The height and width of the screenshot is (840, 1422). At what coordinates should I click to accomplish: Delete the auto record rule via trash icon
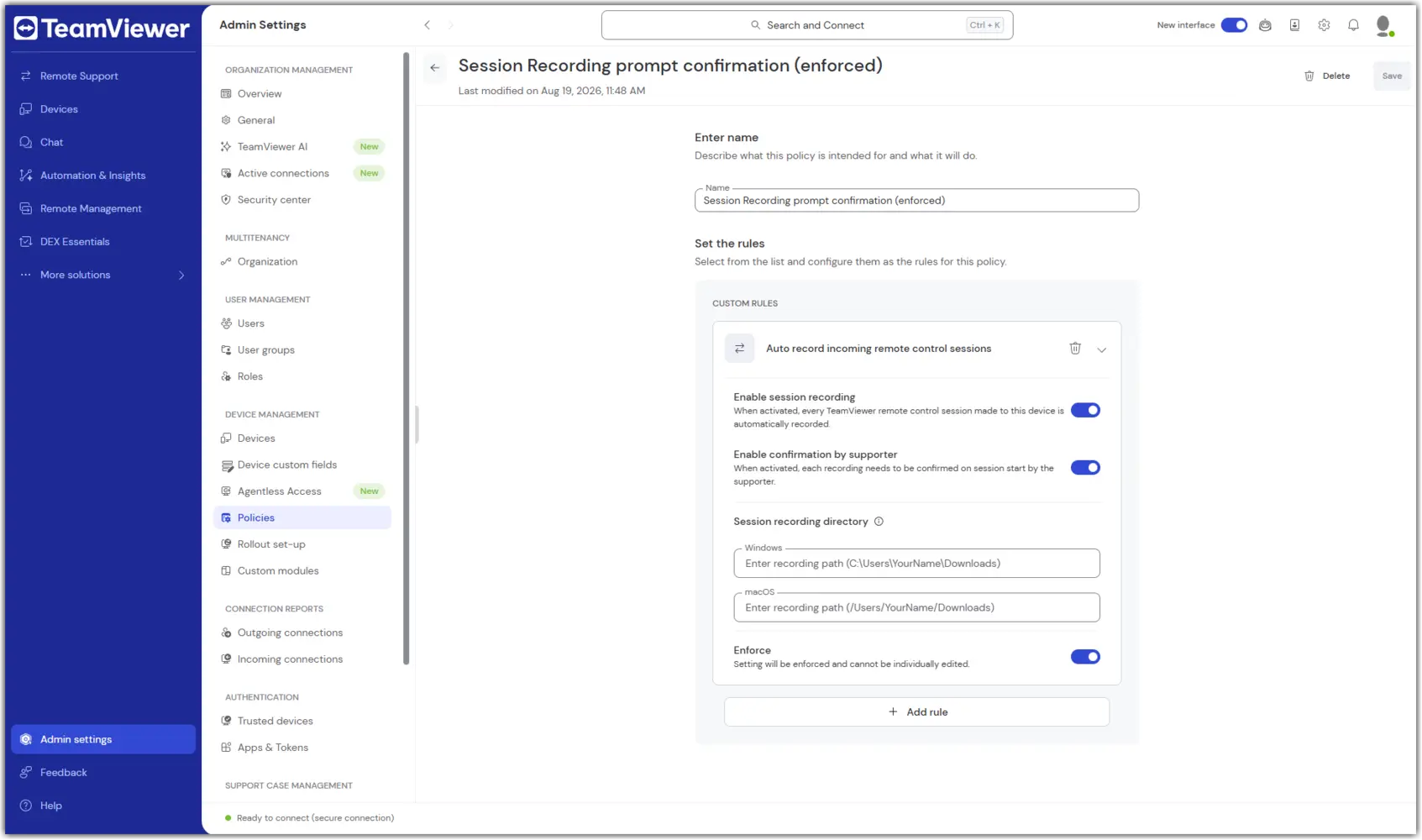(x=1075, y=349)
